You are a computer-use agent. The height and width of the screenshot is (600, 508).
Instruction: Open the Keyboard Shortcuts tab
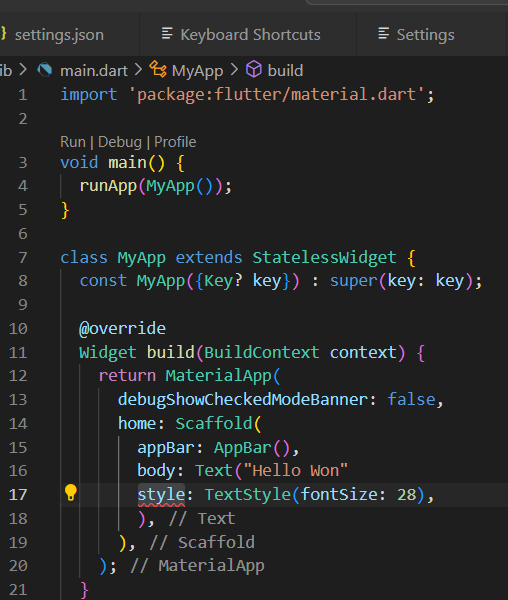tap(248, 35)
